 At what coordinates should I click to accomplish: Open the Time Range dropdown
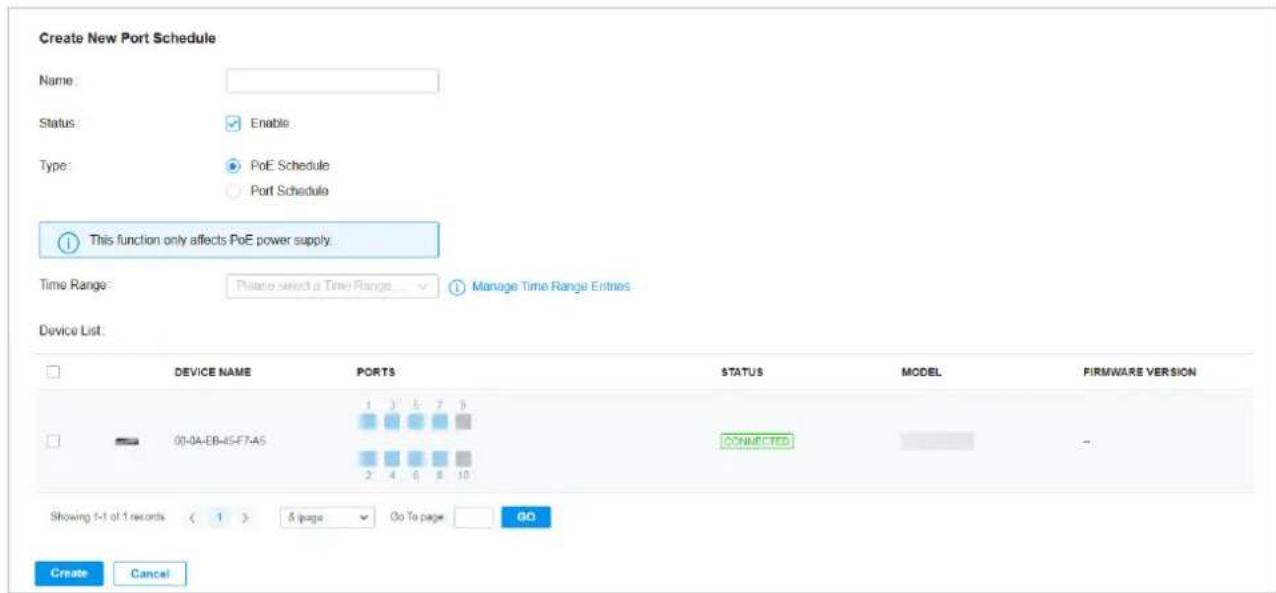333,286
